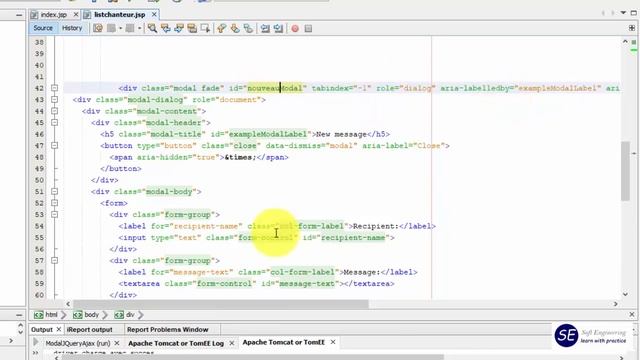
Task: Toggle Rectangular Selection icon
Action: tap(205, 28)
